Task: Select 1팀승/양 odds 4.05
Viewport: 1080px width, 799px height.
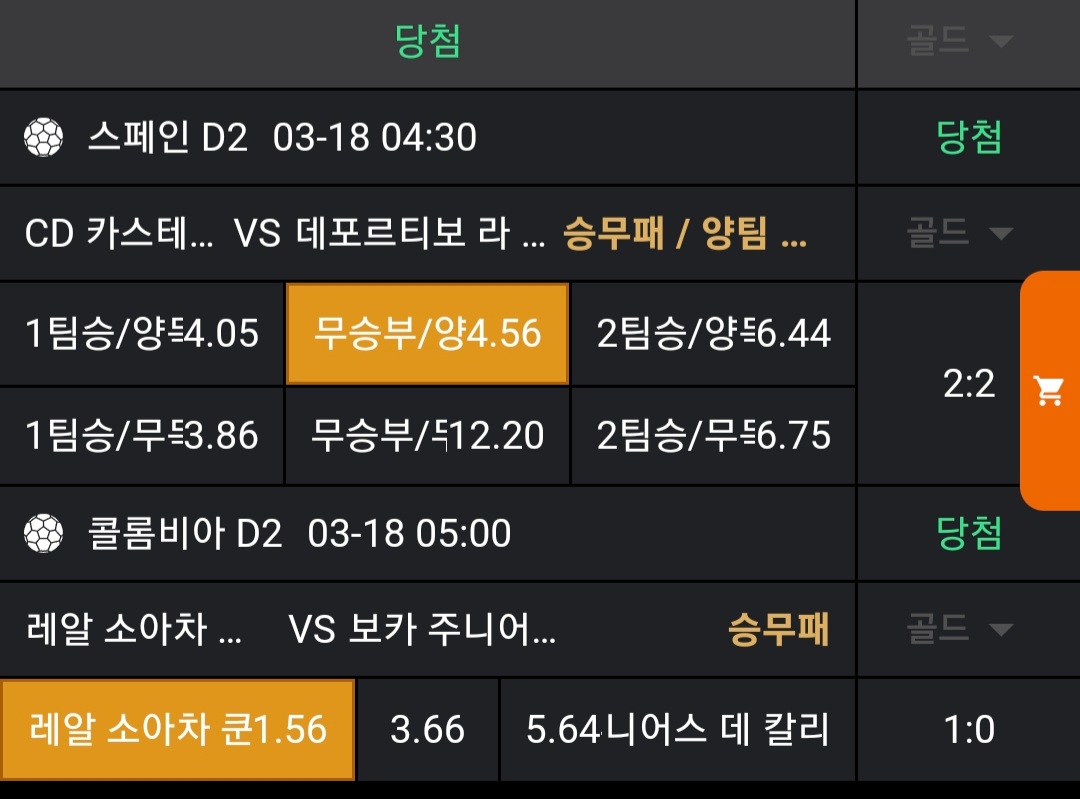Action: coord(142,334)
